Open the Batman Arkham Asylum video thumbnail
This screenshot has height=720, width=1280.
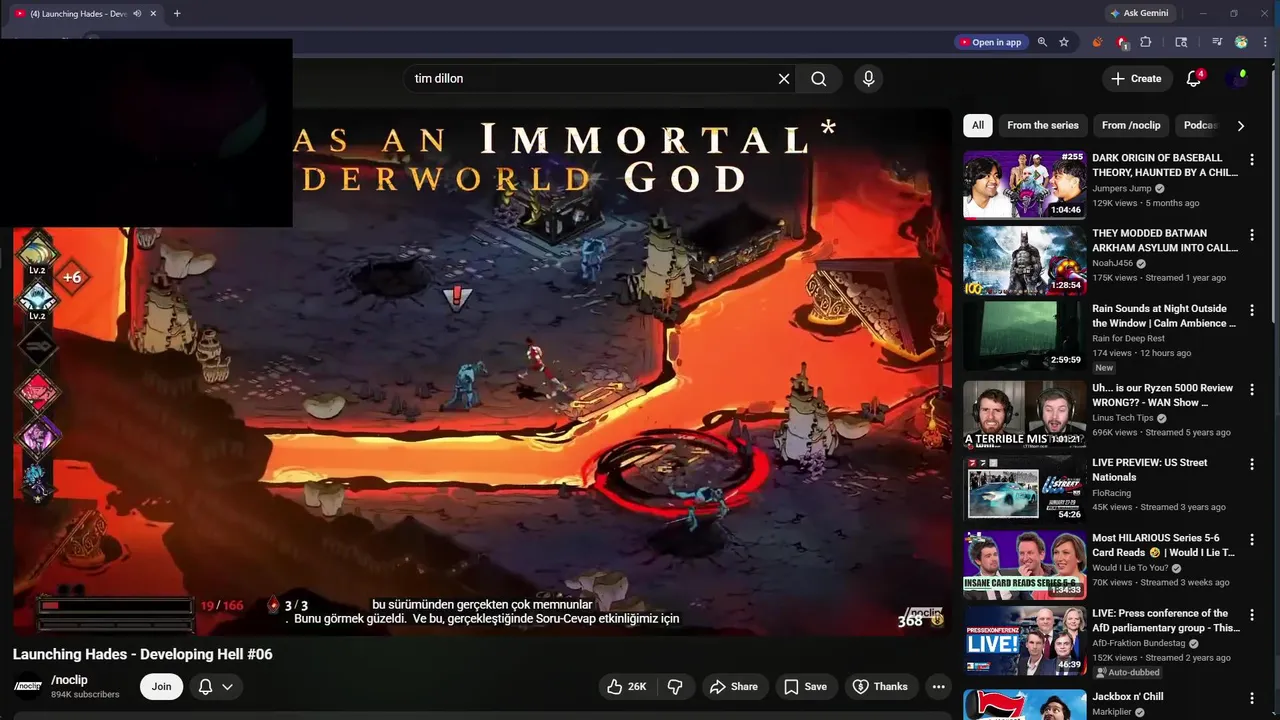click(x=1024, y=260)
